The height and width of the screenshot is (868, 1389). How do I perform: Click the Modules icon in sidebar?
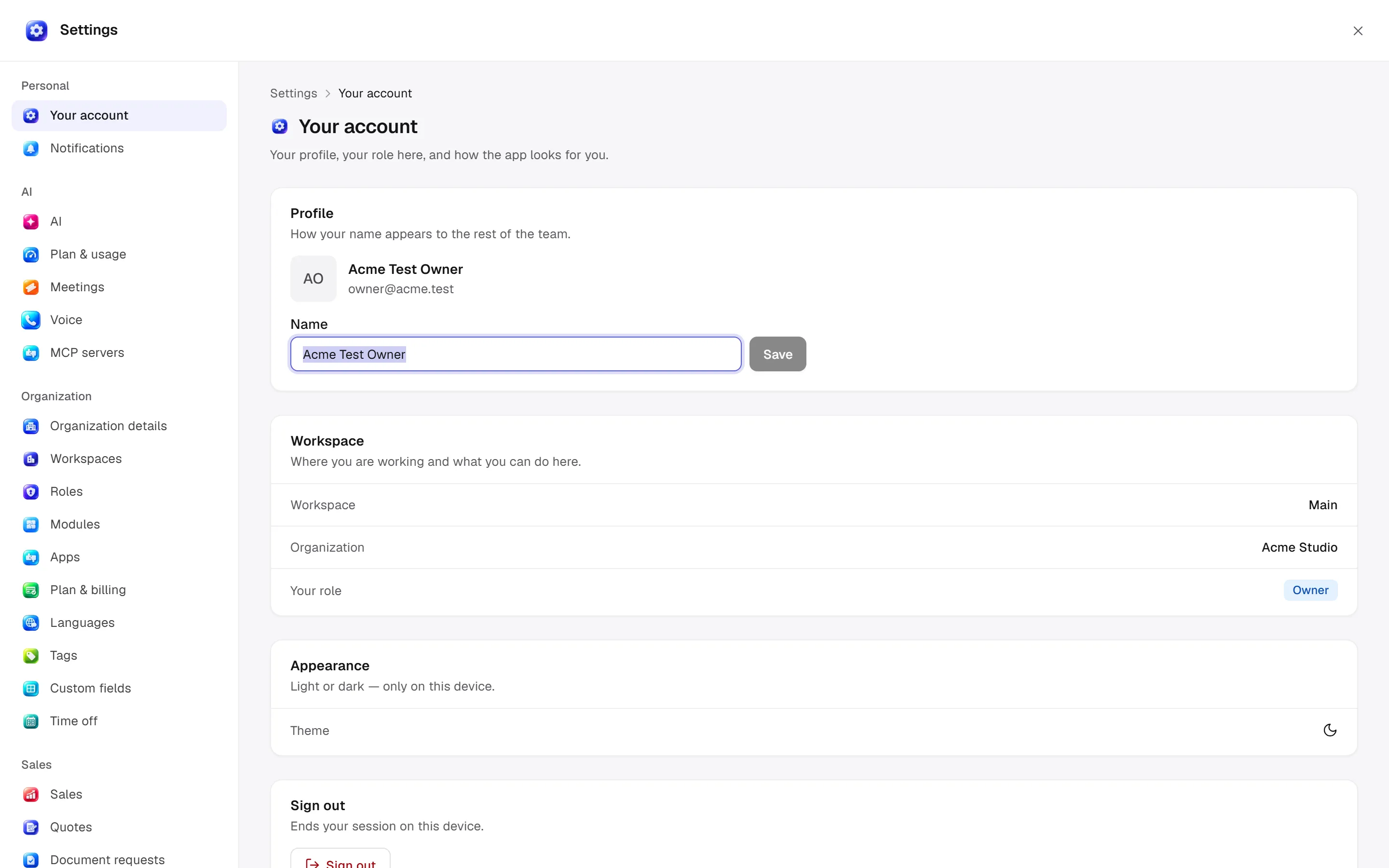(31, 524)
